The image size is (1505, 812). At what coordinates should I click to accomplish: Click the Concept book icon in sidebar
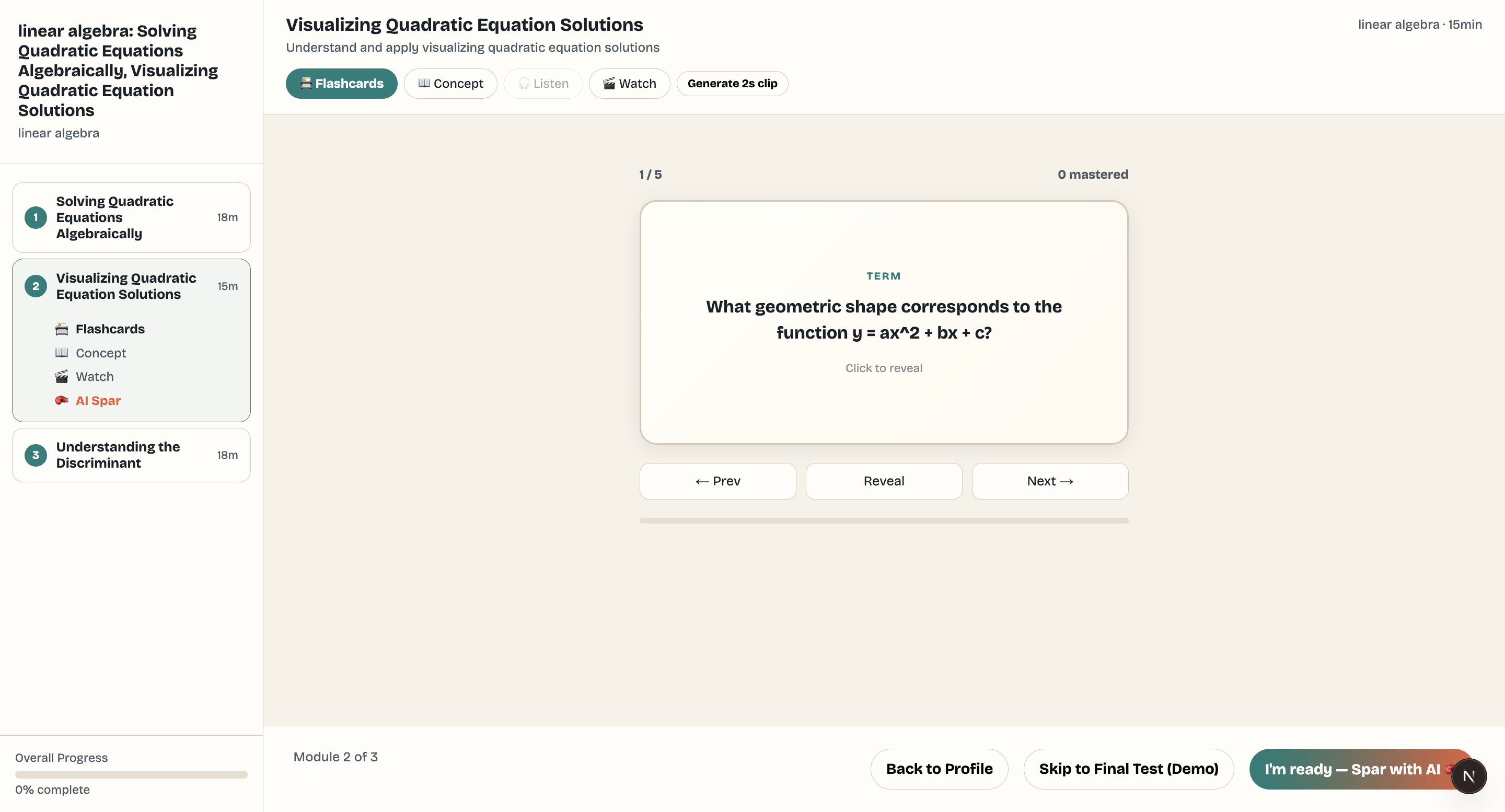[x=61, y=353]
